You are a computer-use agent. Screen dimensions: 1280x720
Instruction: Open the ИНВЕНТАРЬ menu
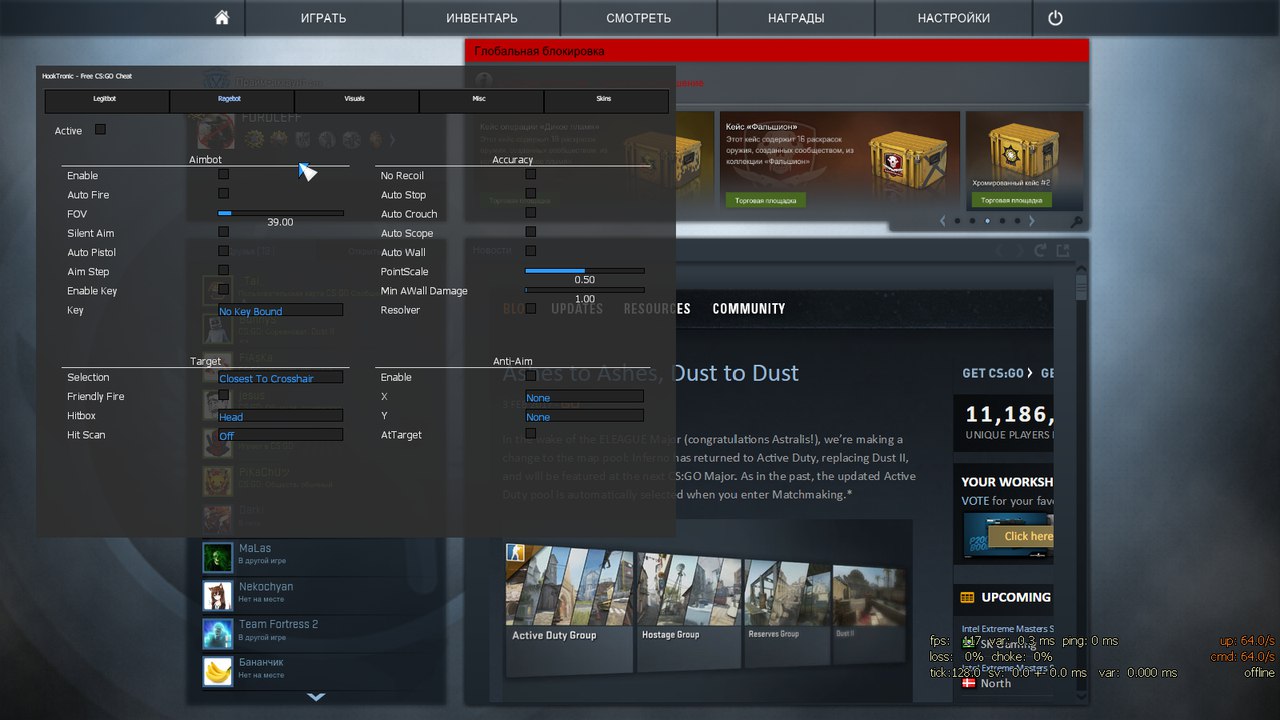point(482,18)
